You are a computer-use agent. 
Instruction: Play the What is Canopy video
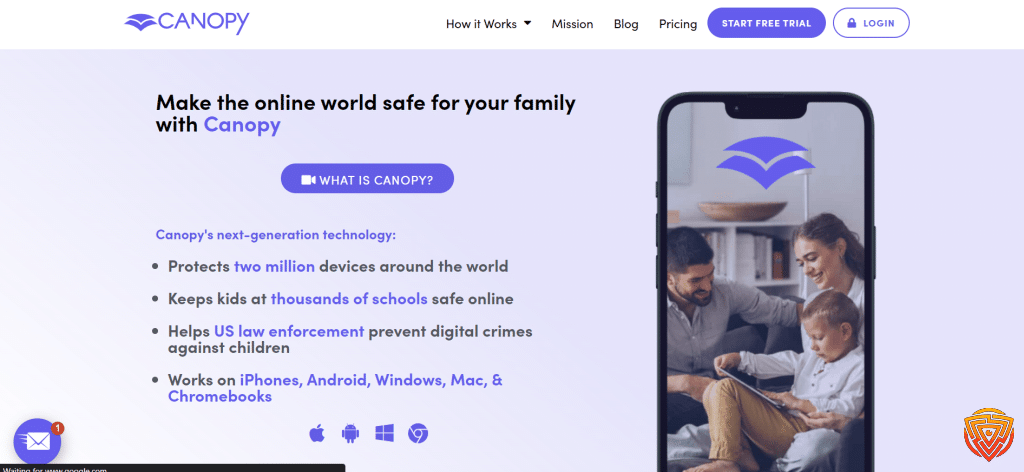click(x=367, y=179)
